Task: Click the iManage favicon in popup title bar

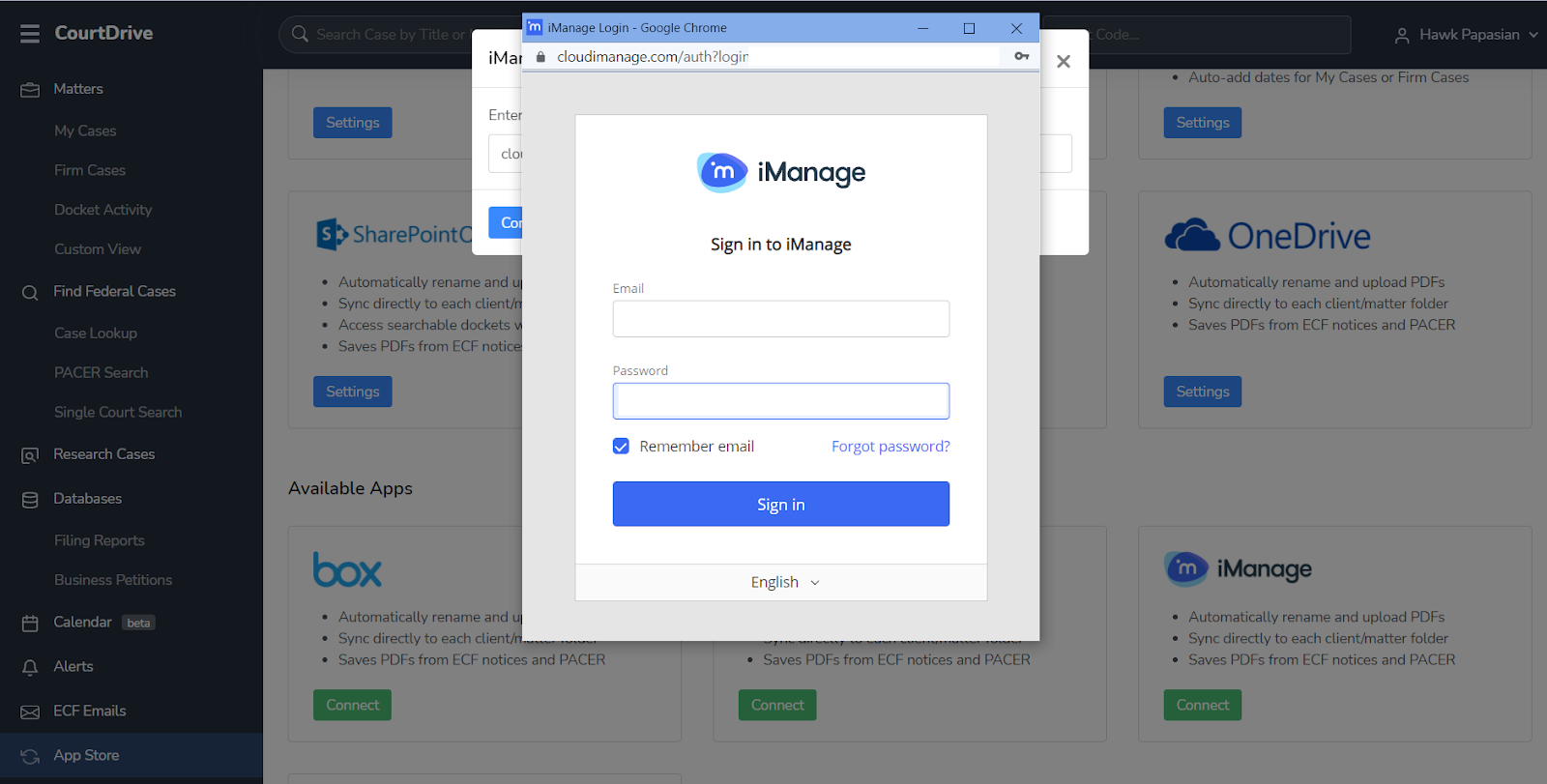Action: [x=534, y=27]
